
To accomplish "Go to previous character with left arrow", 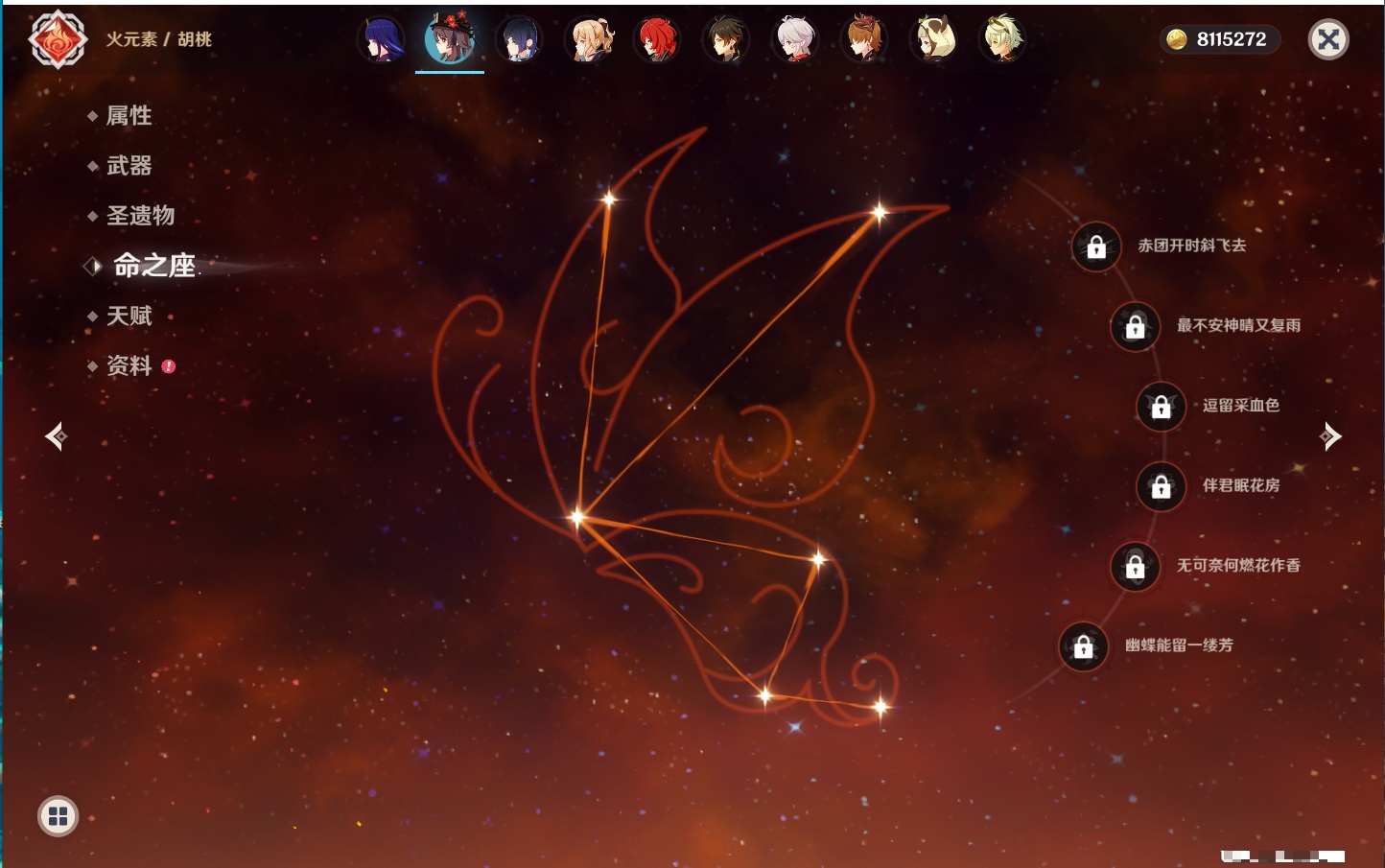I will 57,436.
